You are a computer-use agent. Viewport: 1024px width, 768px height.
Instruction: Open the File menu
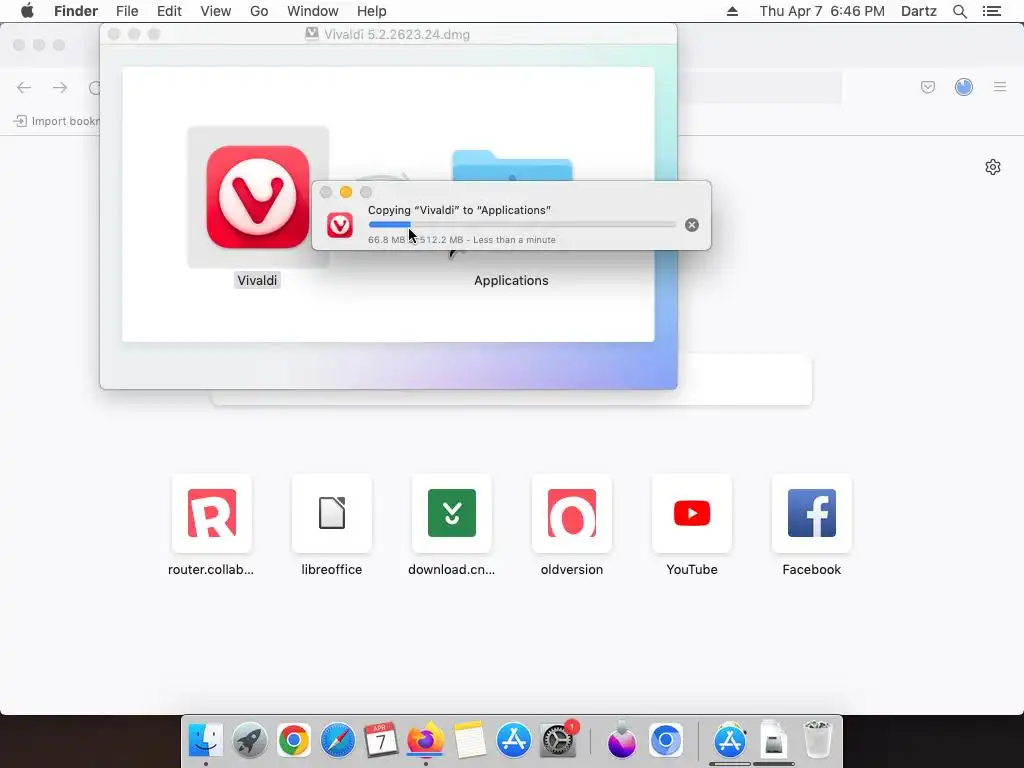[127, 11]
